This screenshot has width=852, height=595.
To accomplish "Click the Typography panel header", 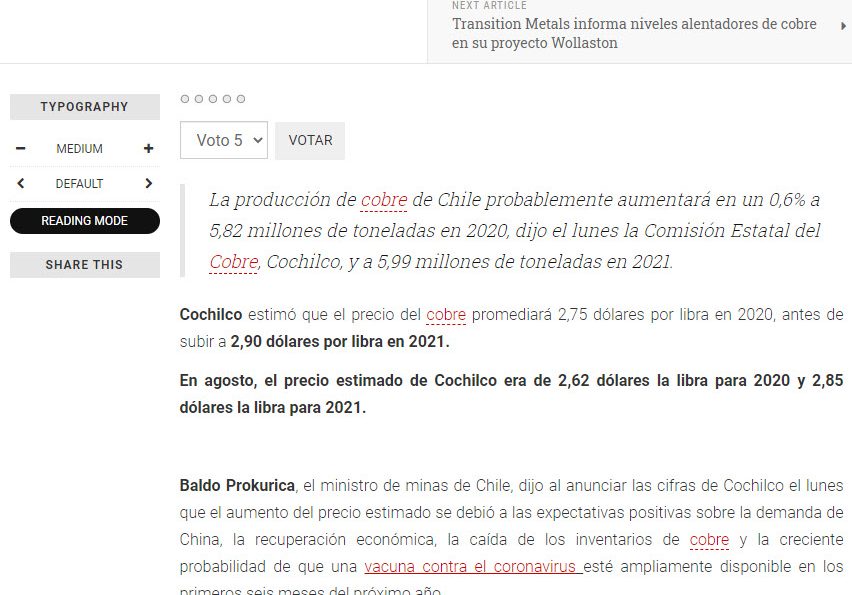I will tap(85, 107).
